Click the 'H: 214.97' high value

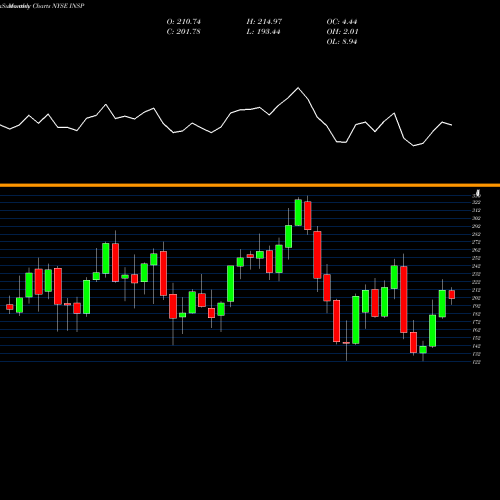click(264, 22)
